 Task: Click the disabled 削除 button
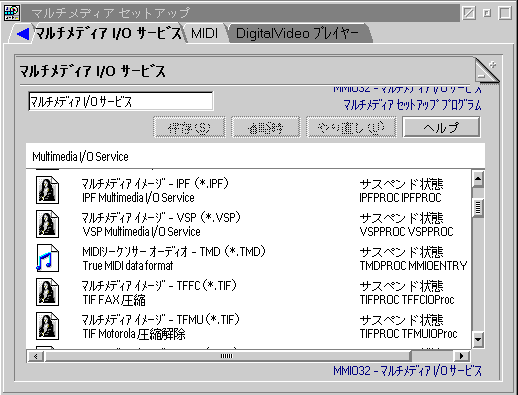click(266, 127)
